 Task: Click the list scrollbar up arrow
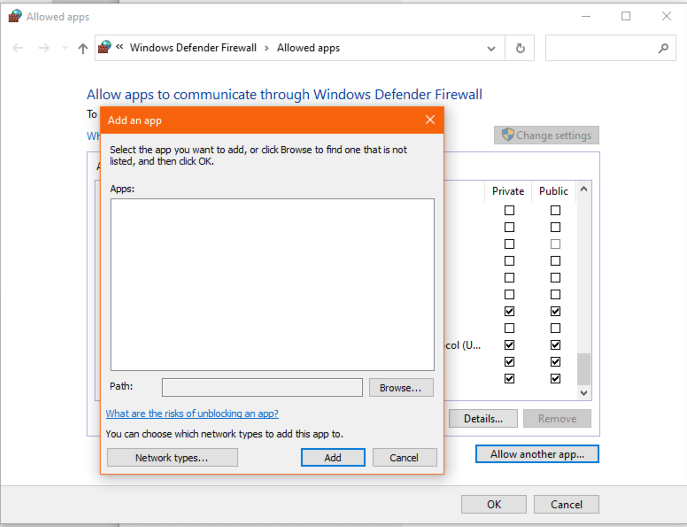tap(584, 189)
